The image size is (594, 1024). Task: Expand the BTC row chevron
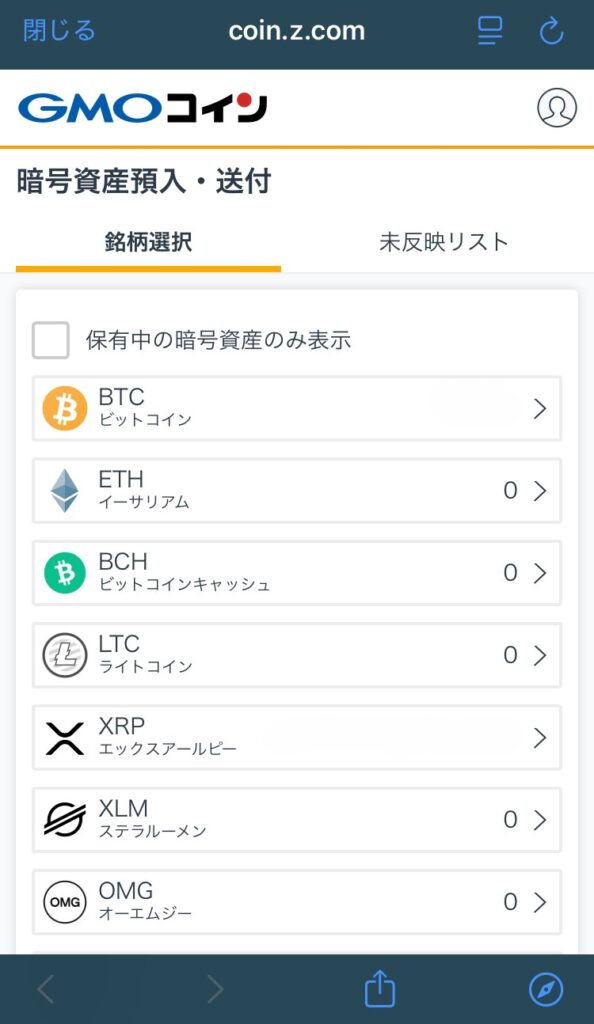click(540, 408)
